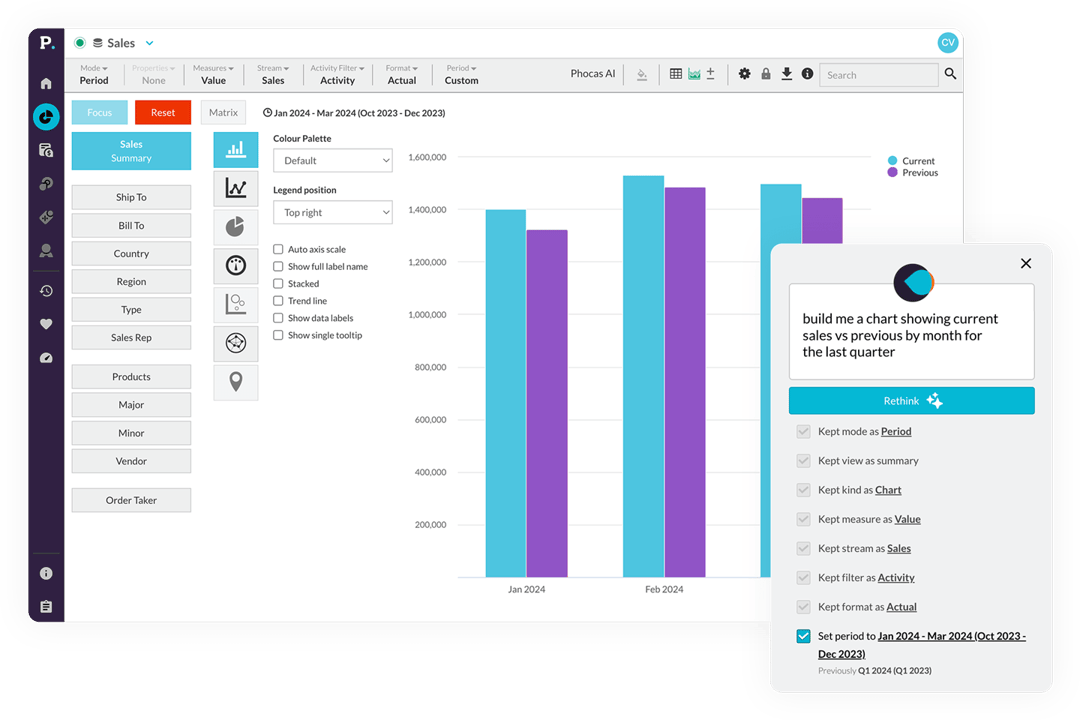Screen dimensions: 1080x720
Task: Change the Legend position dropdown
Action: click(332, 212)
